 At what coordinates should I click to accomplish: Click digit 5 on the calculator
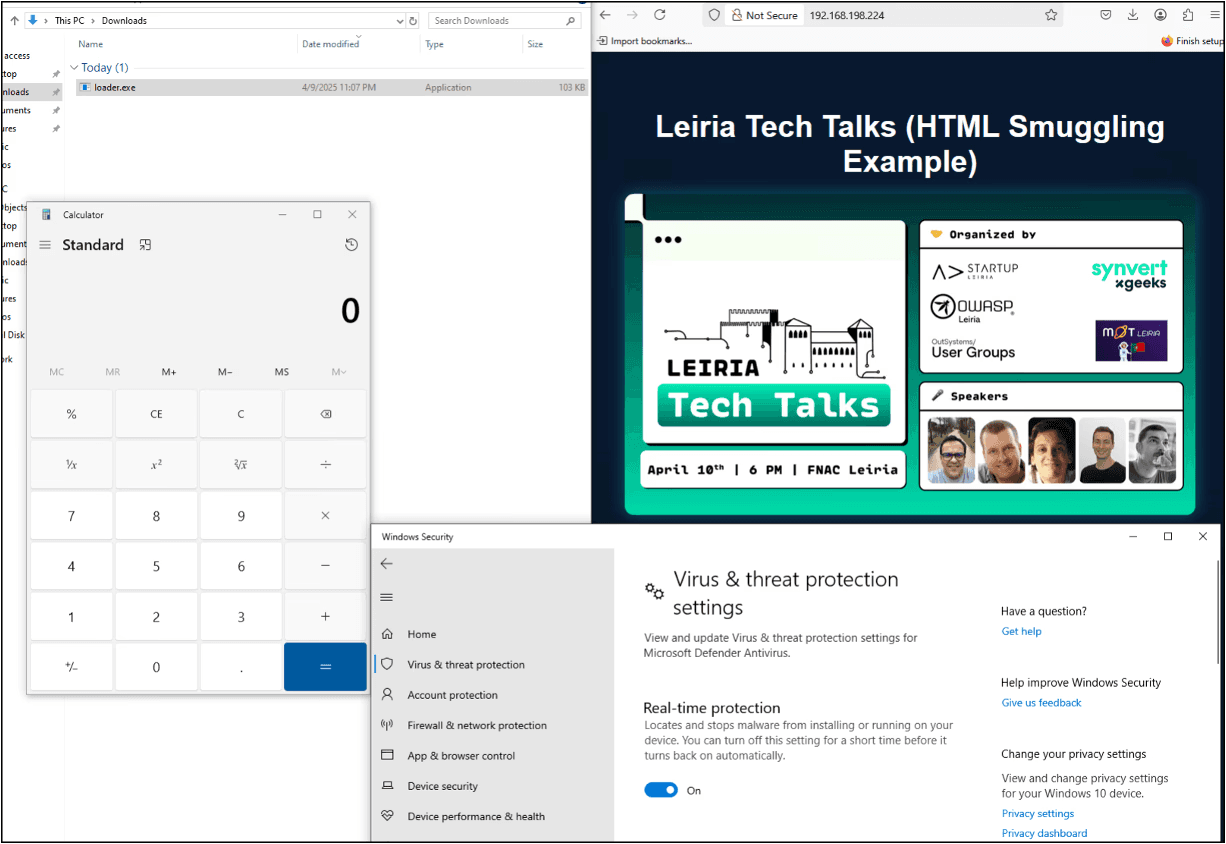coord(156,566)
